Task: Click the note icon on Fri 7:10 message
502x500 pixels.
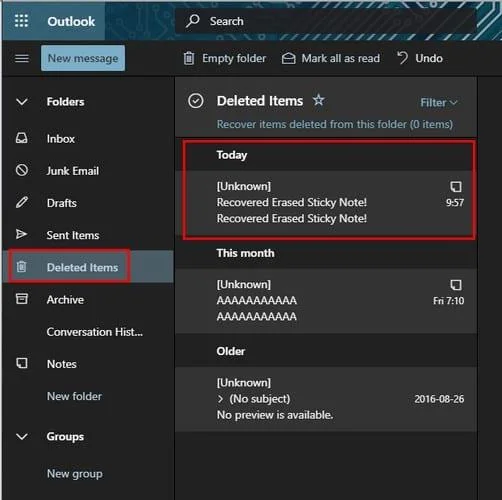Action: click(456, 285)
